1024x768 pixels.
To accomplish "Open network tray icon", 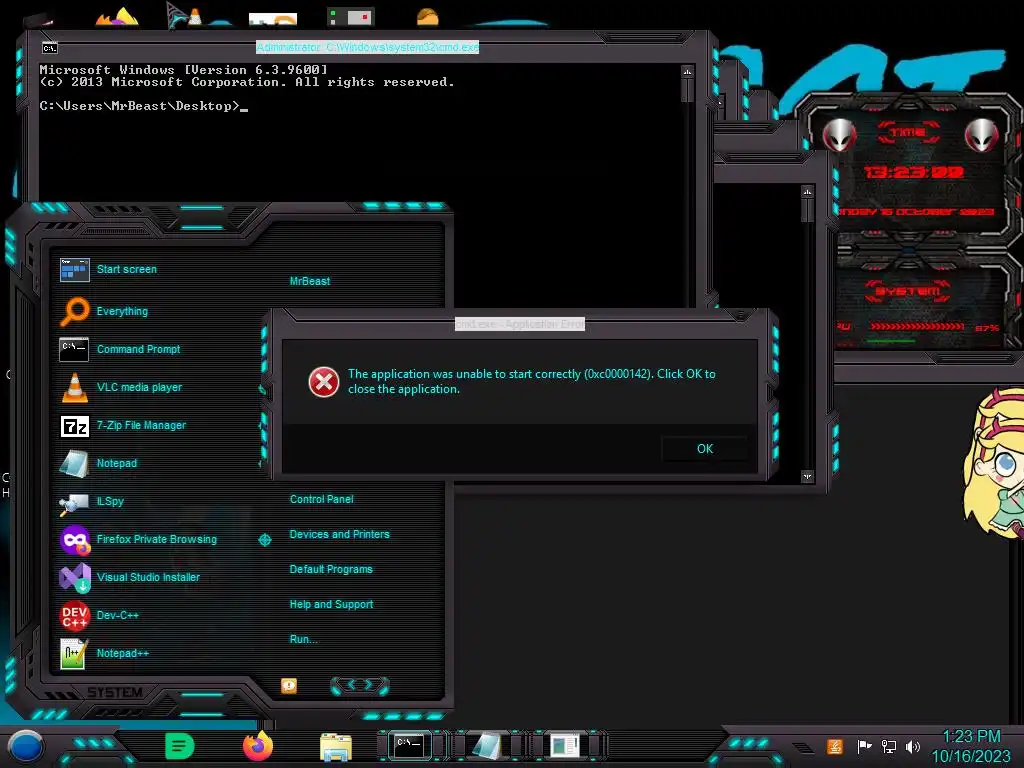I will (x=888, y=746).
